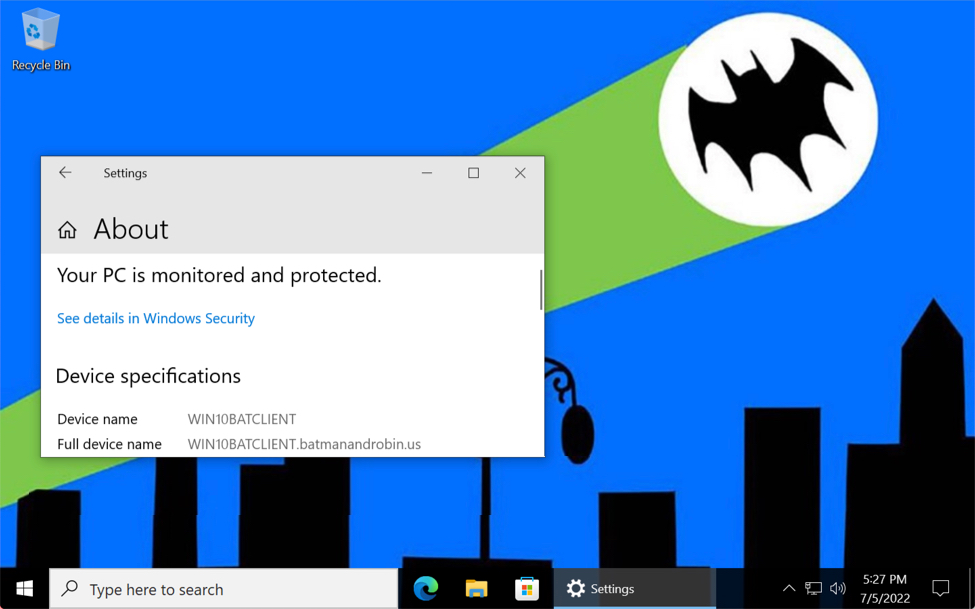Image resolution: width=975 pixels, height=609 pixels.
Task: Open the network status tray icon
Action: tap(813, 588)
